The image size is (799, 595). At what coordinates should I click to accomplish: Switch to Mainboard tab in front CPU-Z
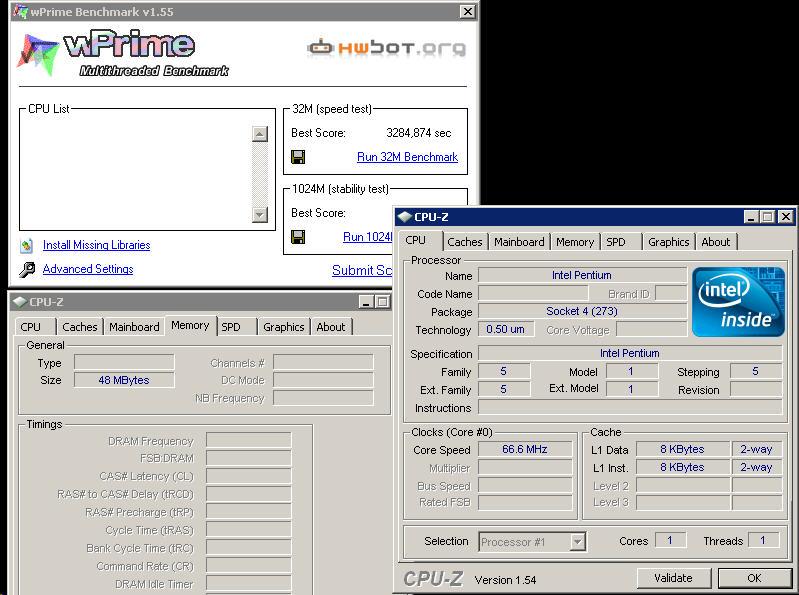519,242
